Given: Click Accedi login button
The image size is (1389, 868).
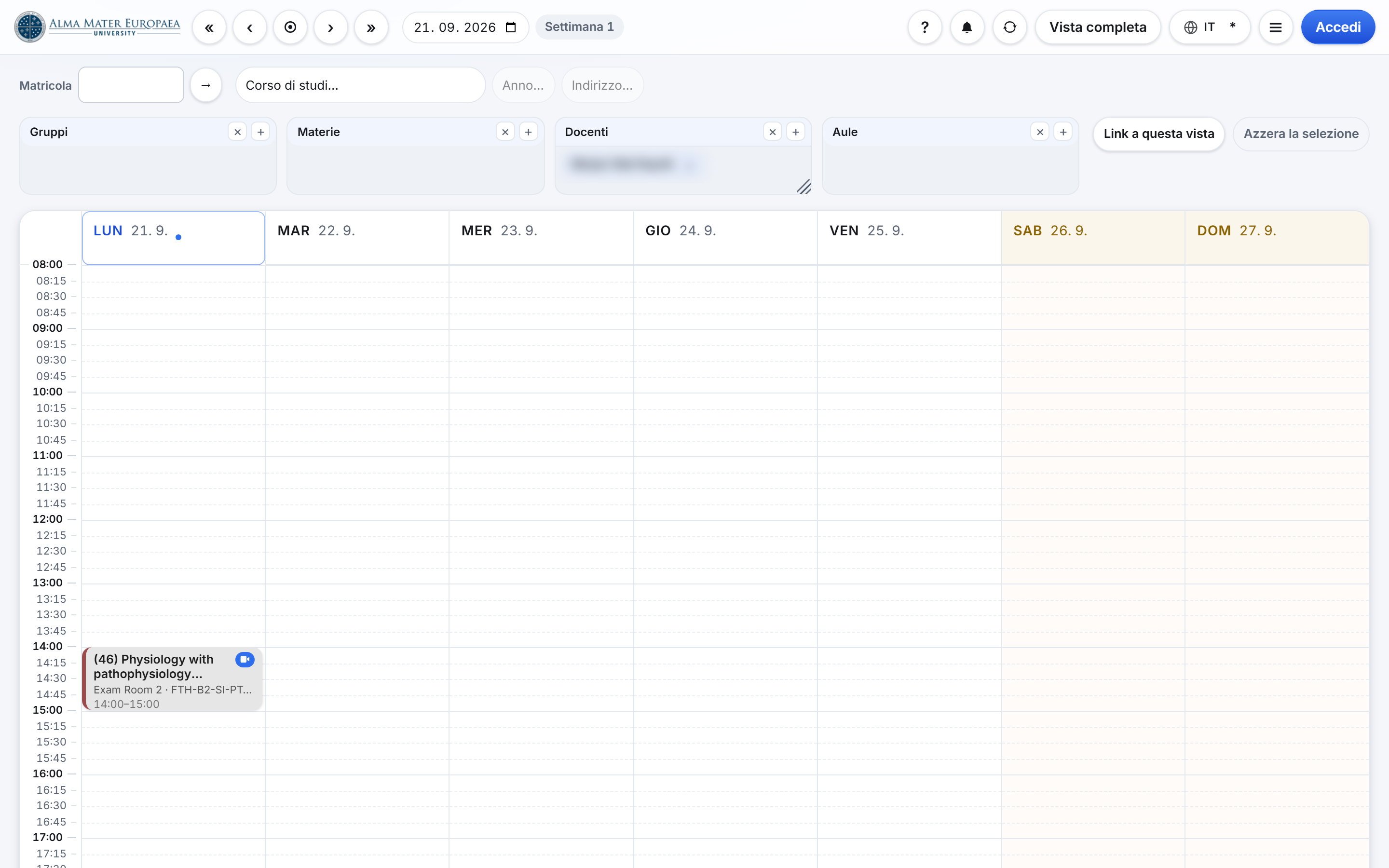Looking at the screenshot, I should pos(1338,27).
